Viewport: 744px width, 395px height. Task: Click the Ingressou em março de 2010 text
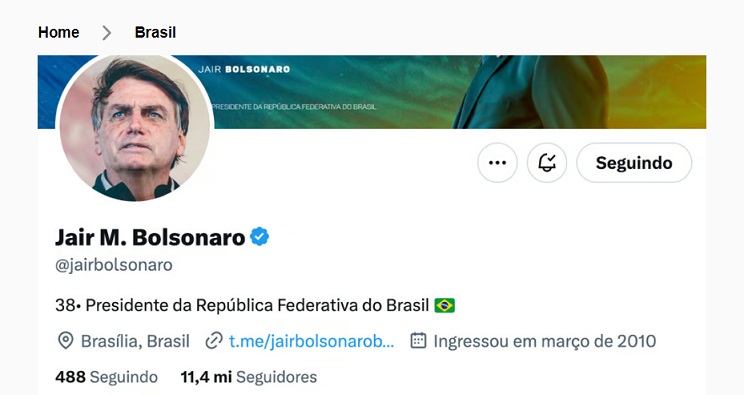(545, 341)
